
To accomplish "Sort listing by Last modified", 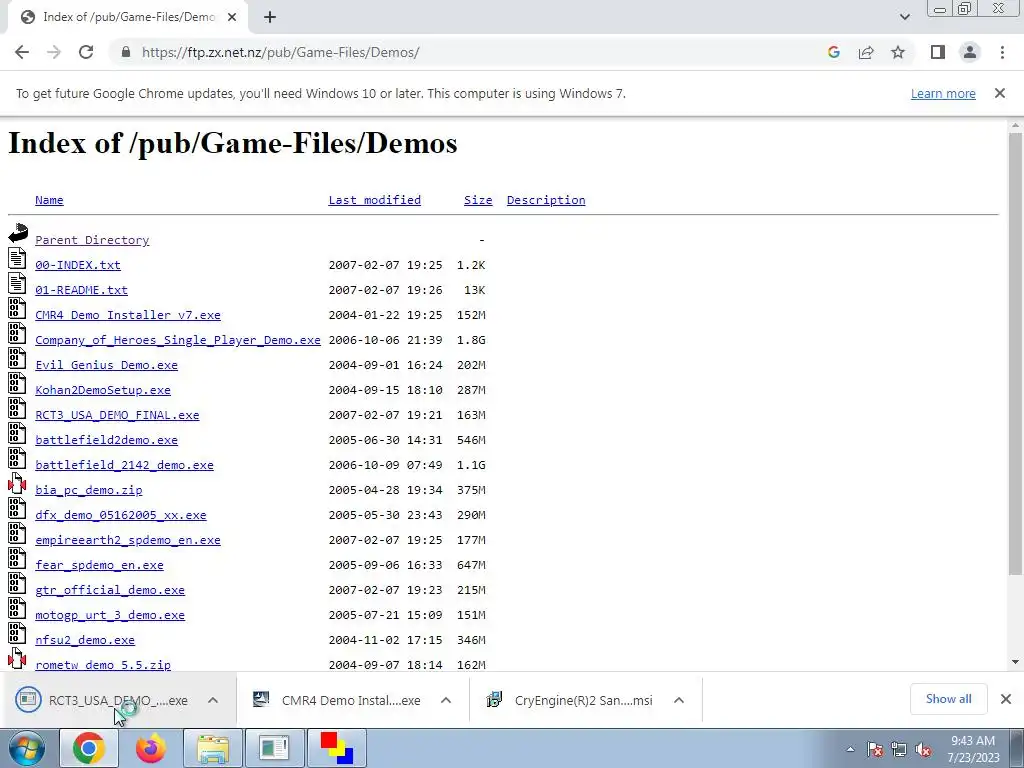I will point(374,200).
